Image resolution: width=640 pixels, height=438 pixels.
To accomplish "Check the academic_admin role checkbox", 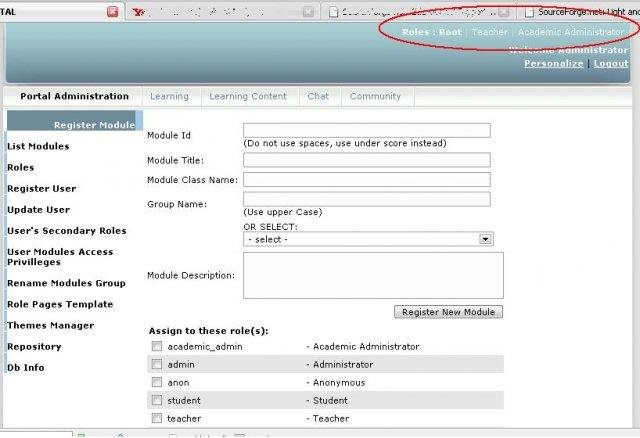I will point(157,347).
